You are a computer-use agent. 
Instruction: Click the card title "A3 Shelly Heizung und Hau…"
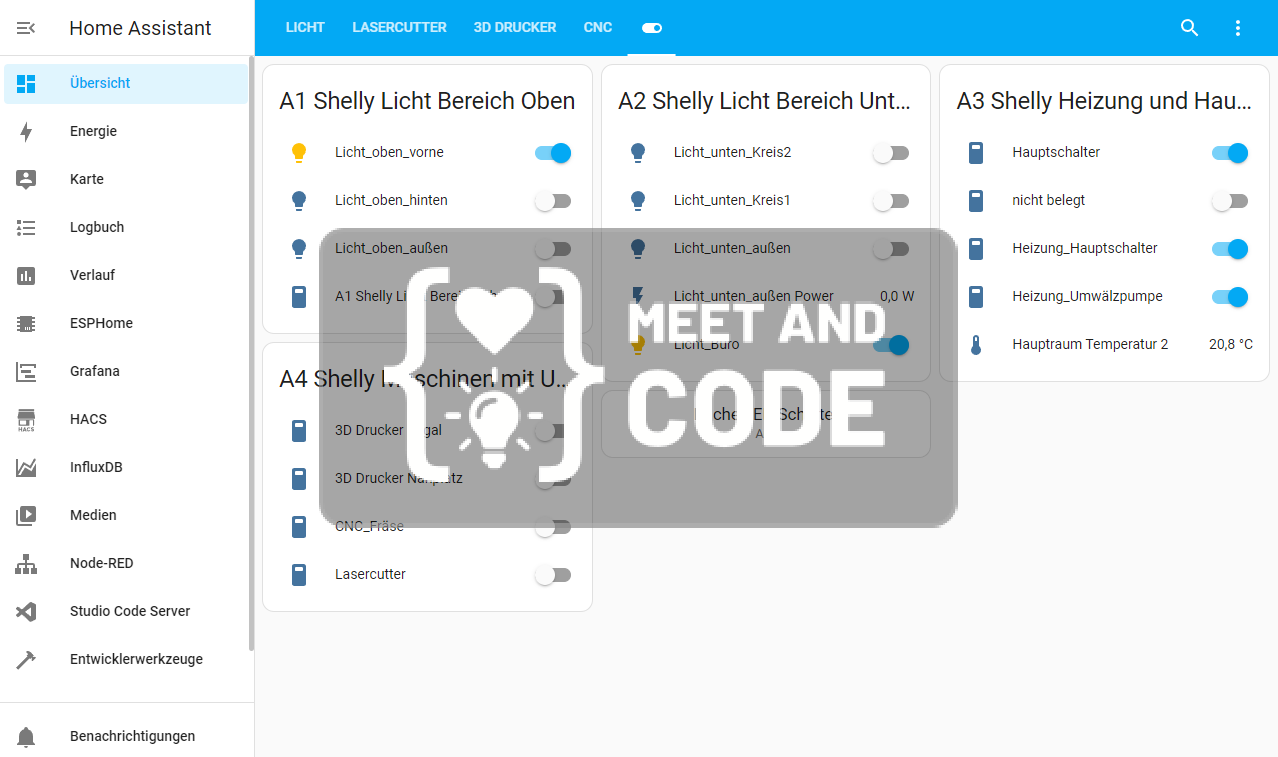pos(1104,101)
